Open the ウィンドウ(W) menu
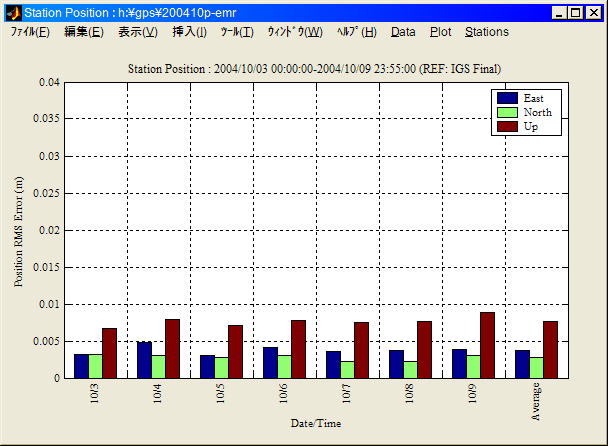Viewport: 608px width, 446px height. click(x=294, y=32)
